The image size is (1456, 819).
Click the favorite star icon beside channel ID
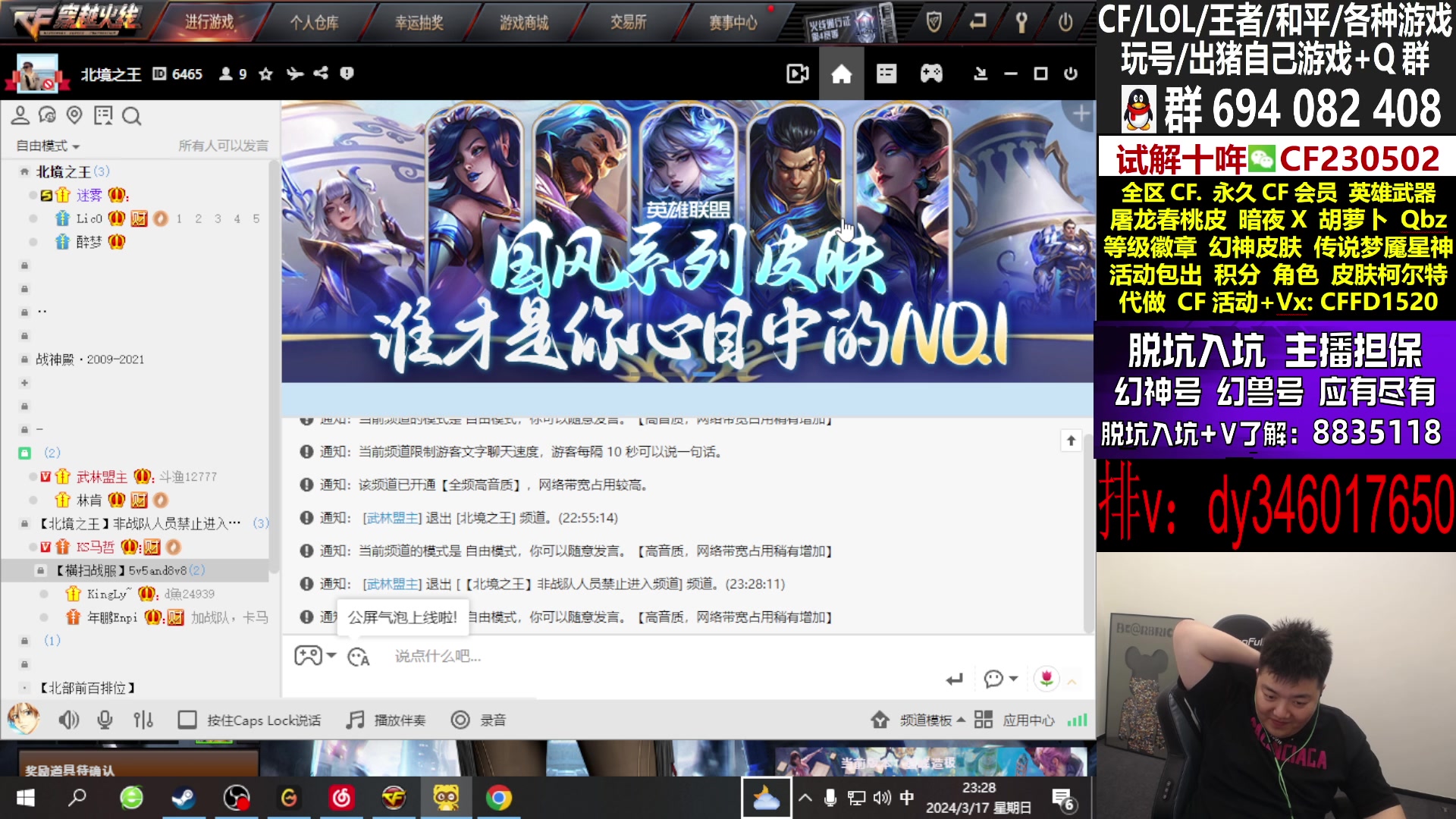pos(265,74)
